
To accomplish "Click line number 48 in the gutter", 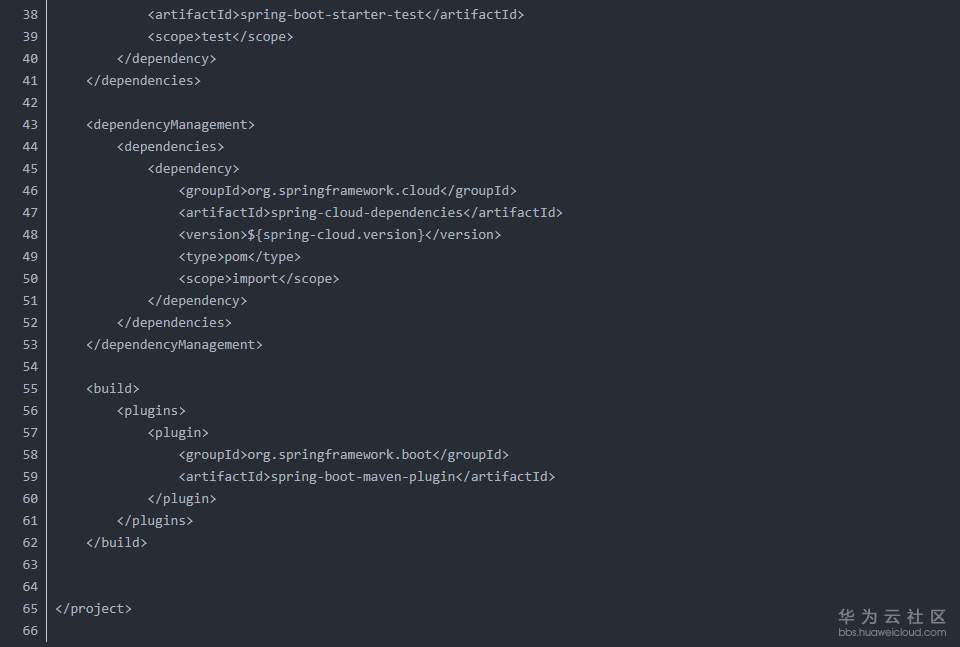I will tap(29, 235).
